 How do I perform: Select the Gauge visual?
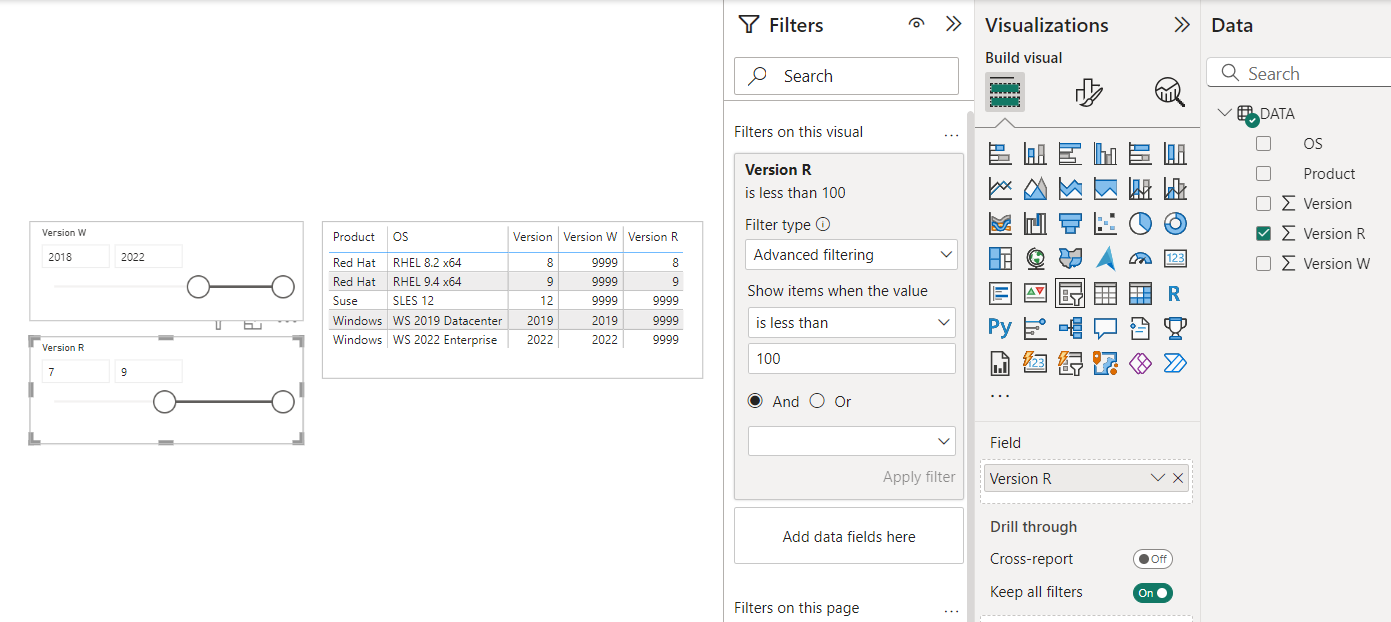1140,258
